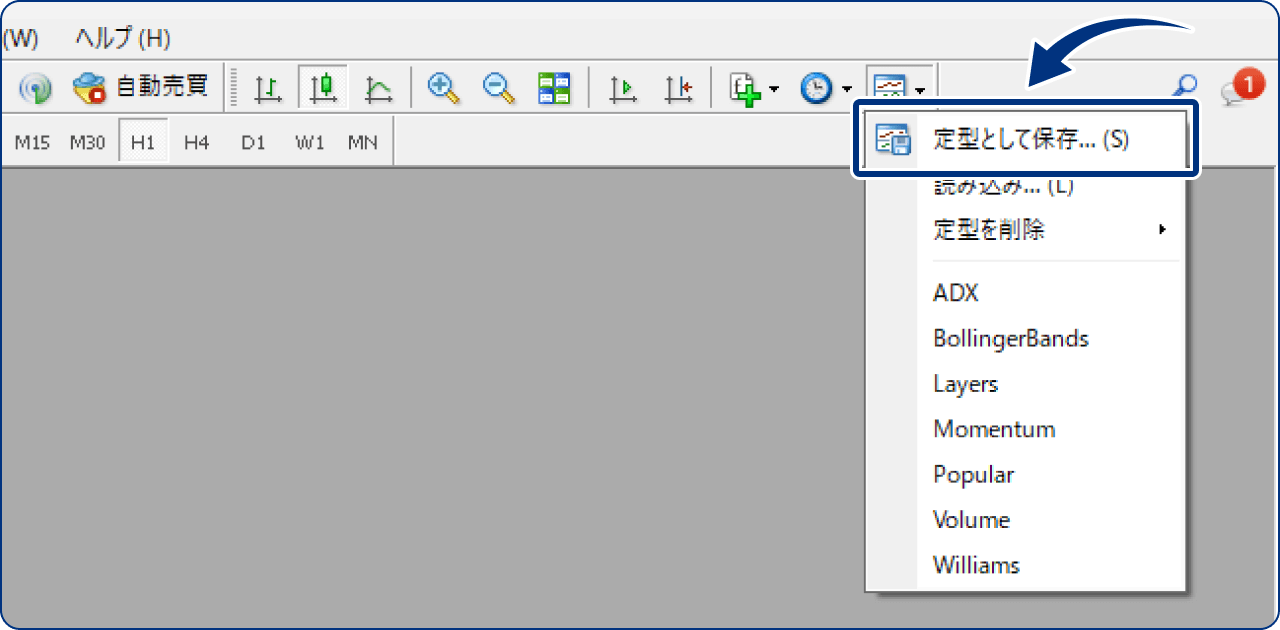Toggle the candlestick chart mode
Screen dimensions: 1280x630
322,89
